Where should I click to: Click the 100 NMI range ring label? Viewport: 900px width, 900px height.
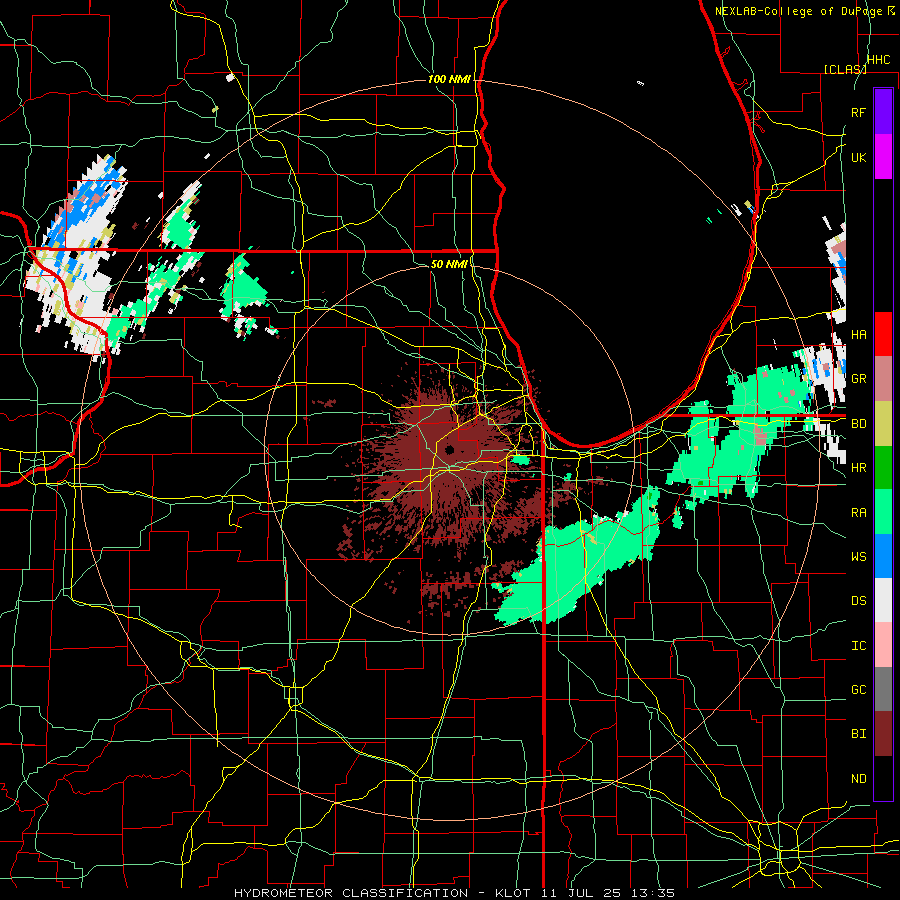coord(449,79)
